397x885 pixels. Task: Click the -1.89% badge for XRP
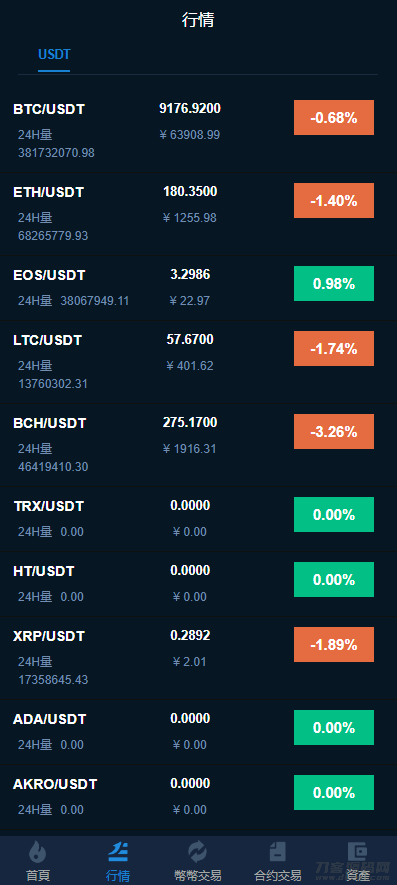[x=334, y=644]
